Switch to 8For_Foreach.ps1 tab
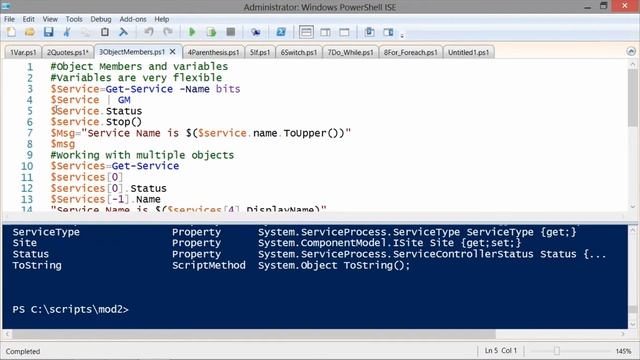Image resolution: width=640 pixels, height=360 pixels. (411, 52)
